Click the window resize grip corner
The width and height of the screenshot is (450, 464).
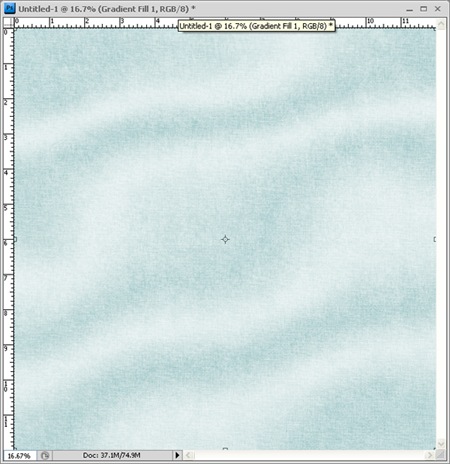tap(441, 455)
